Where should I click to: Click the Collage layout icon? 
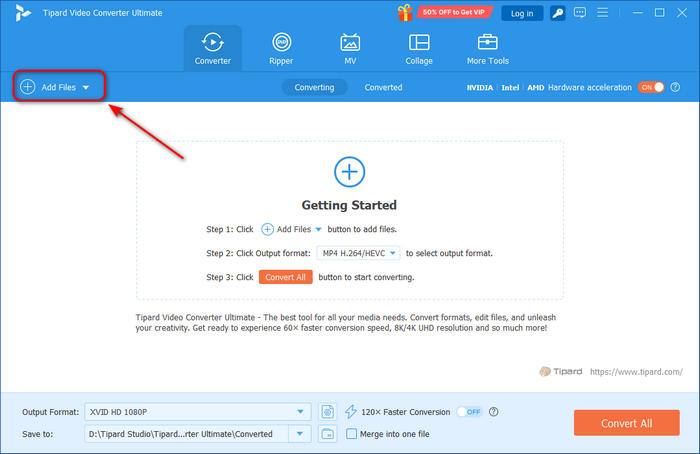pyautogui.click(x=419, y=42)
